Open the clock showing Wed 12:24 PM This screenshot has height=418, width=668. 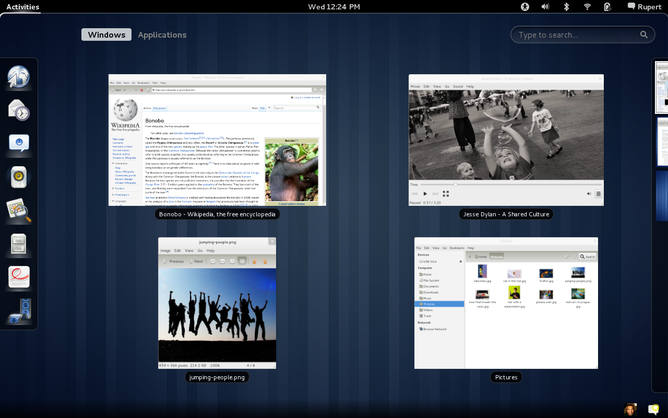coord(334,7)
